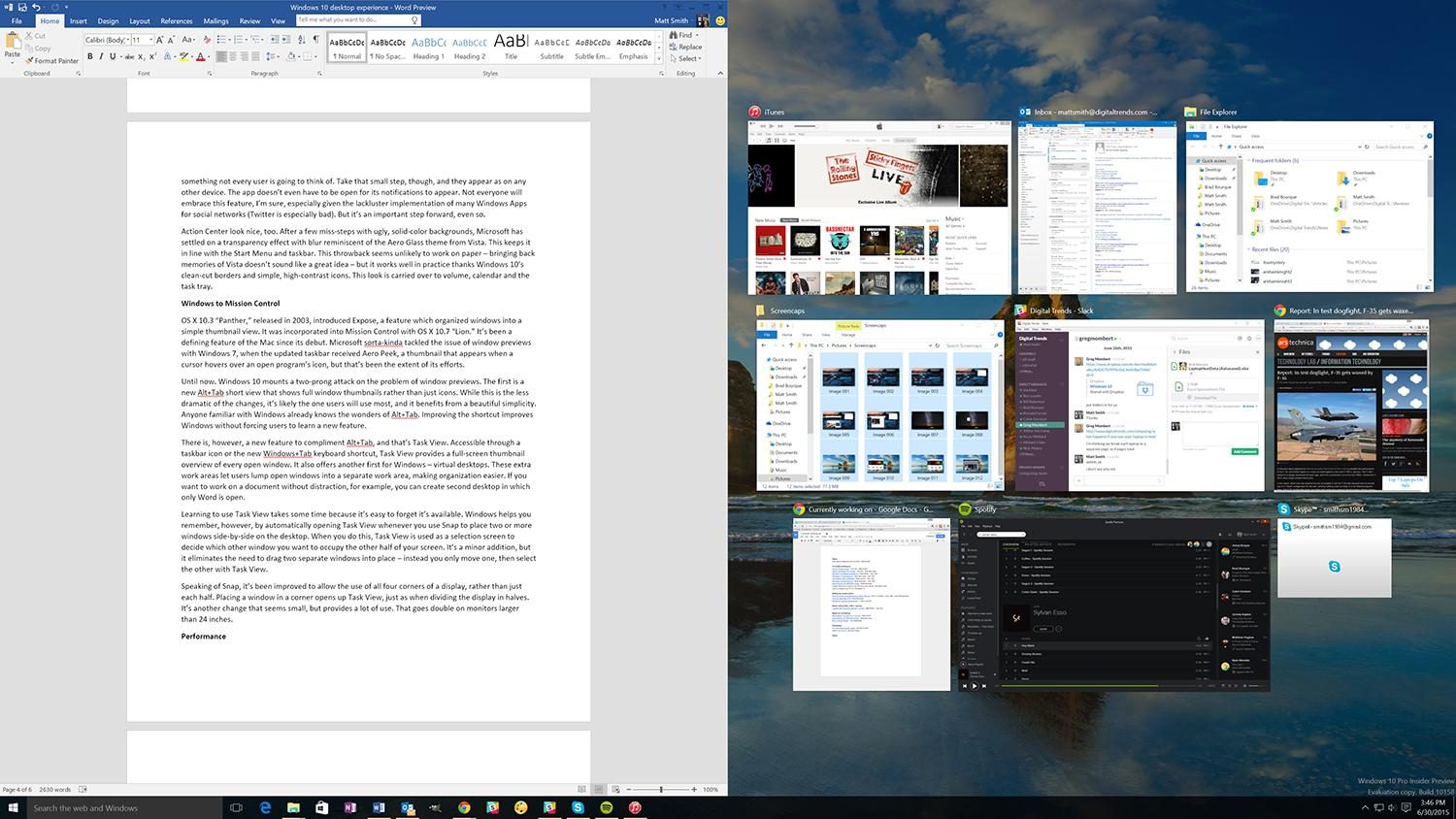Open Borders dropdown
The height and width of the screenshot is (819, 1456).
[315, 56]
